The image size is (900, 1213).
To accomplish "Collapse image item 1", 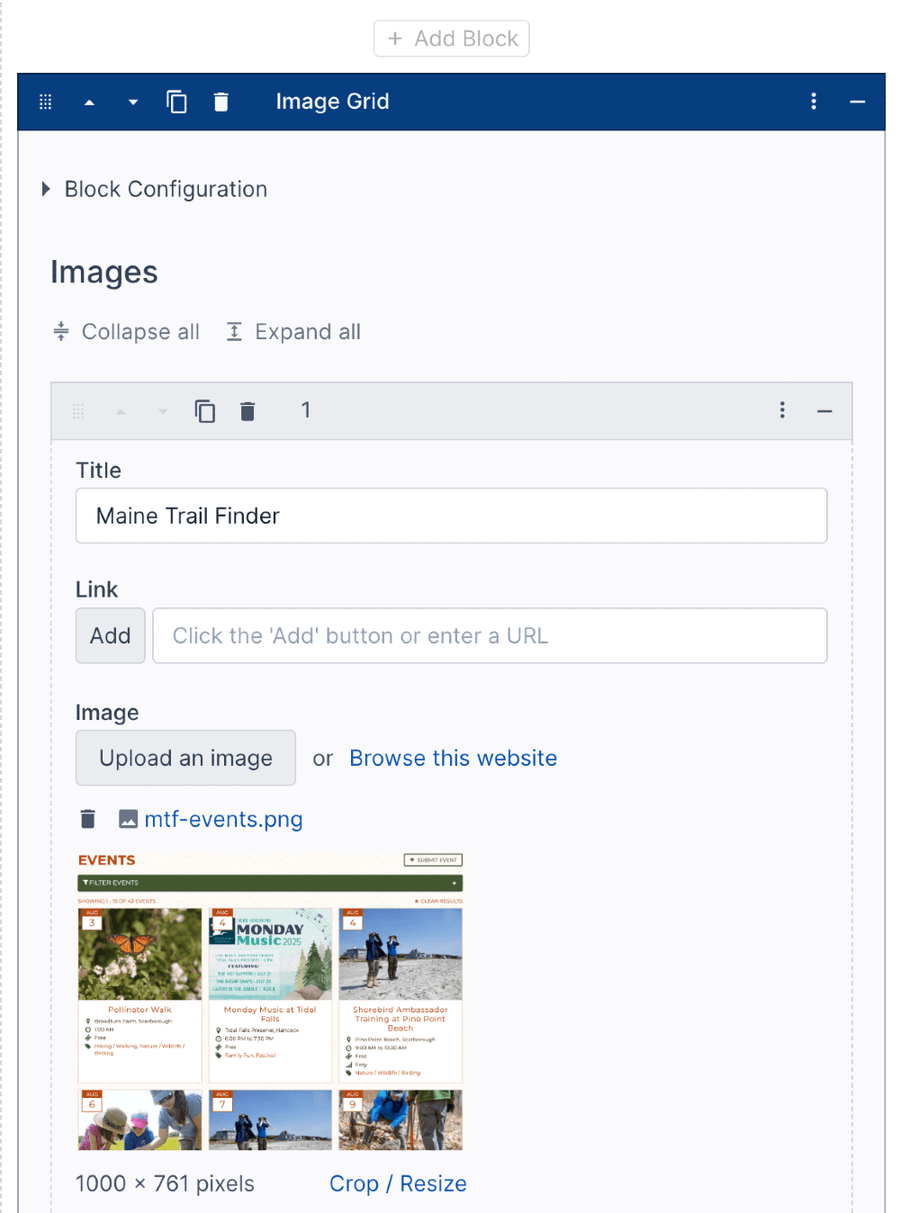I will click(x=827, y=410).
